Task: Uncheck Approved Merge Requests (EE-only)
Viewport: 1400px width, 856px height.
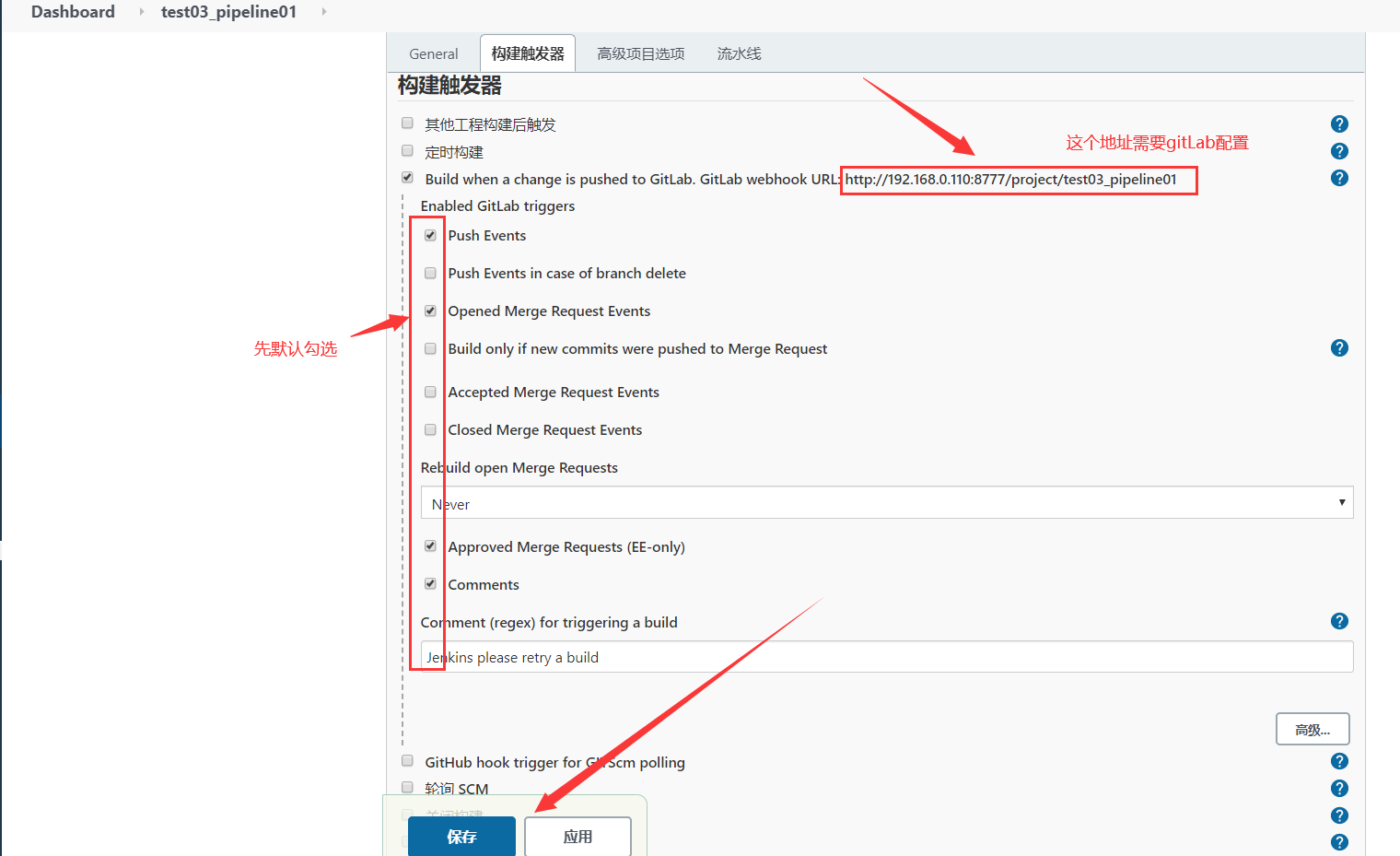Action: (430, 545)
